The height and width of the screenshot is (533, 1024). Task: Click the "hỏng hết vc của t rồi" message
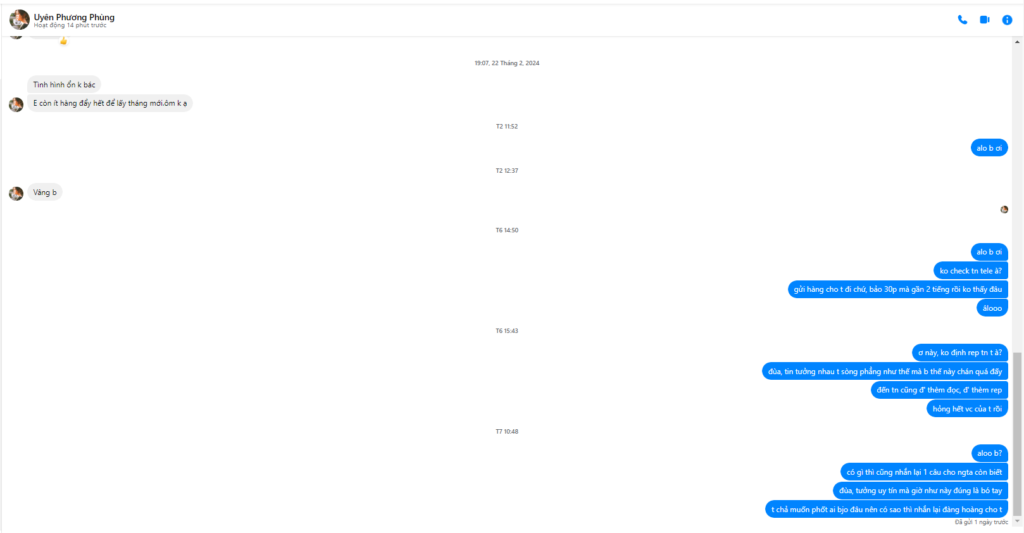967,409
